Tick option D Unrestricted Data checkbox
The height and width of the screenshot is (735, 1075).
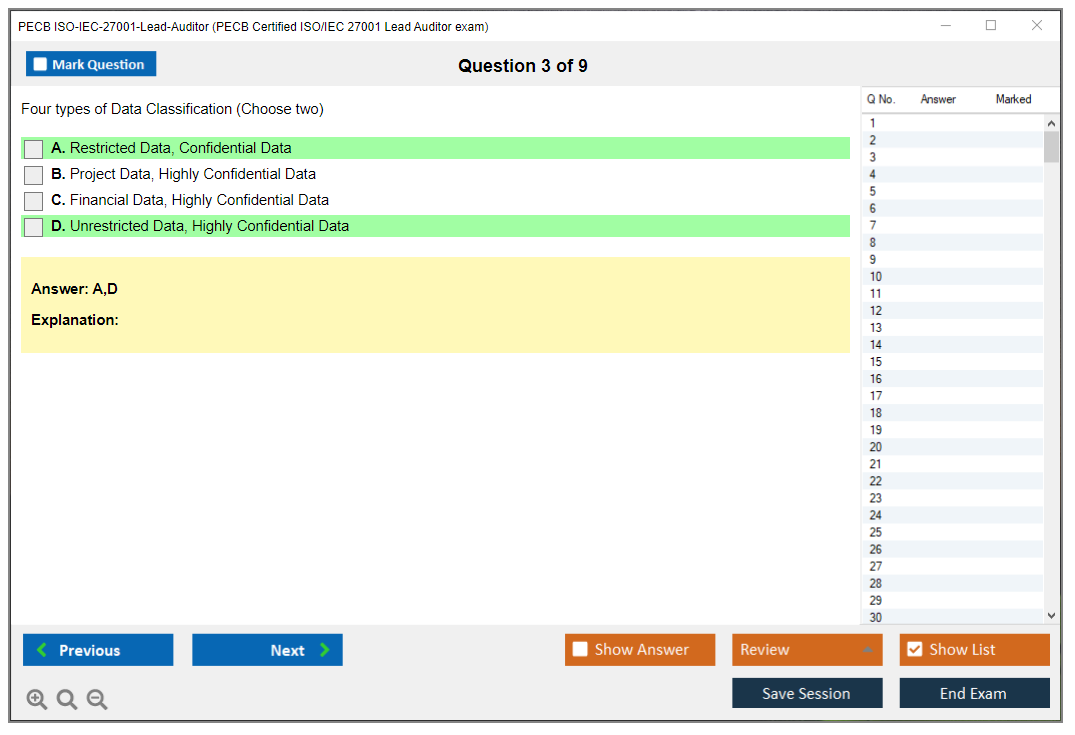[34, 227]
